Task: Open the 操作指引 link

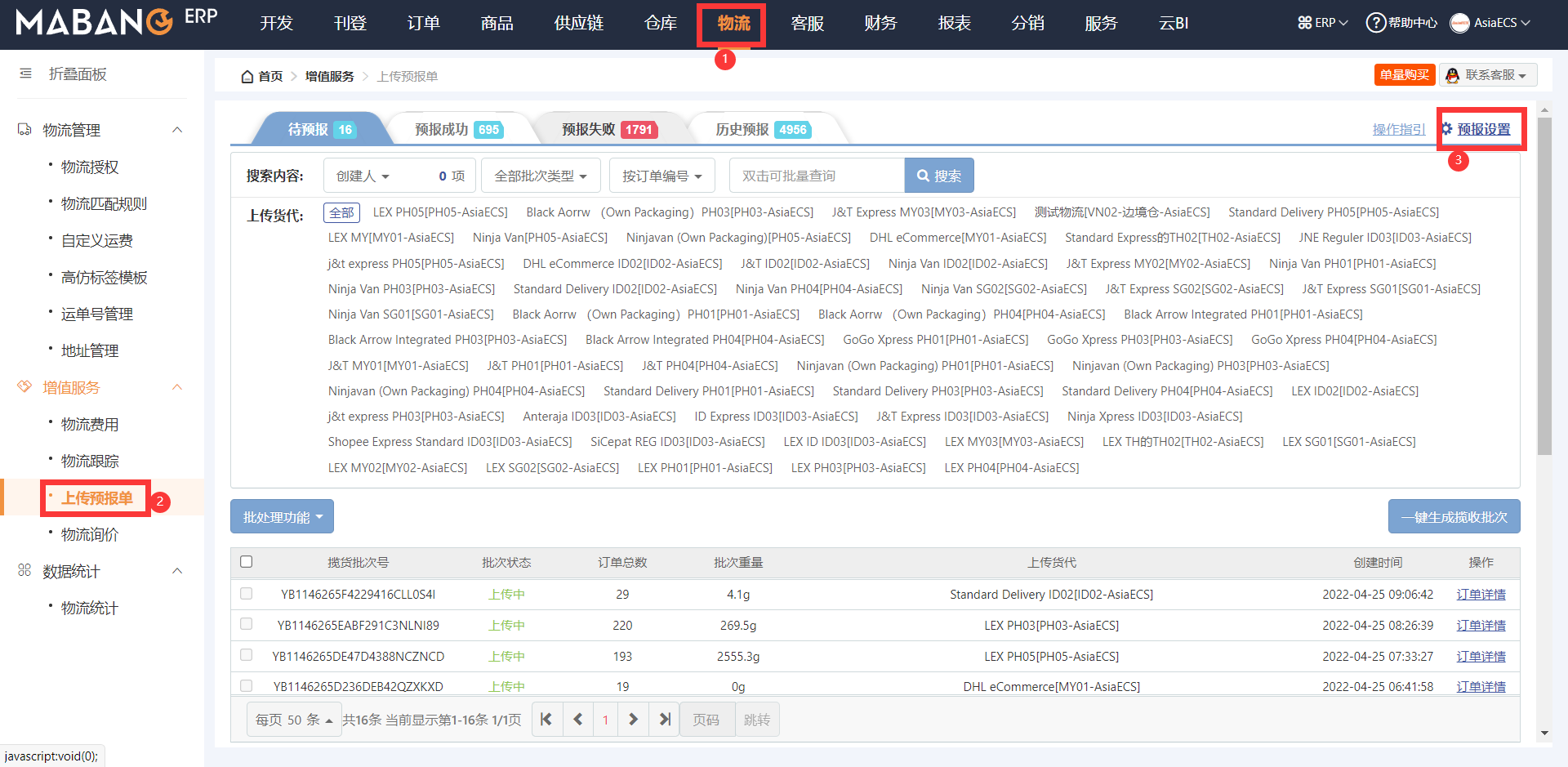Action: tap(1398, 129)
